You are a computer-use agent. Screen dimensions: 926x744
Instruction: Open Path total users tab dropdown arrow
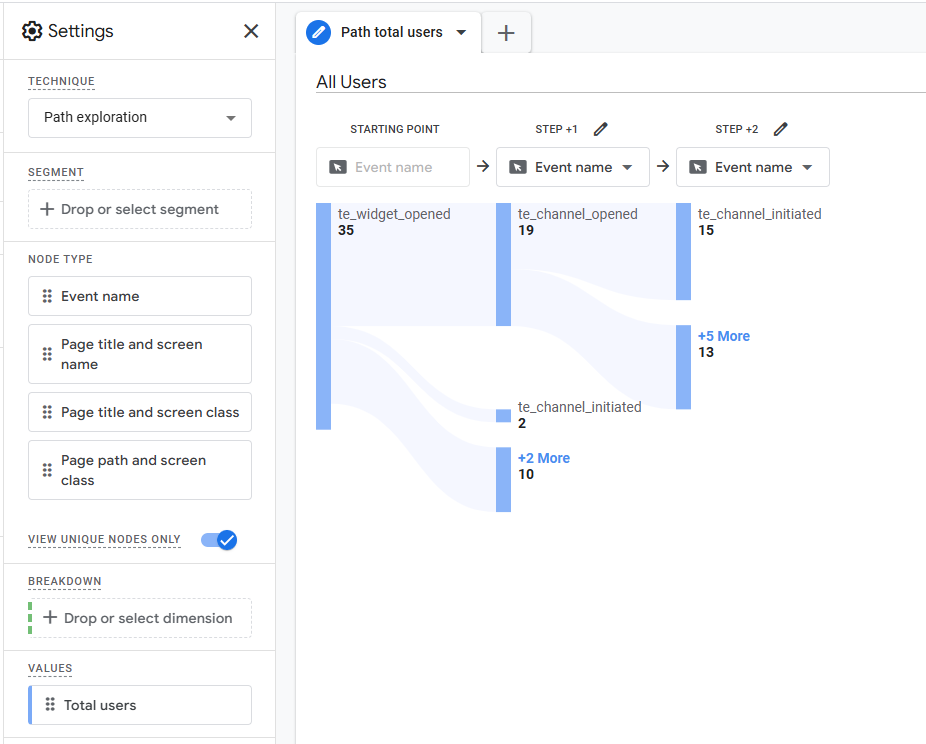(x=461, y=32)
